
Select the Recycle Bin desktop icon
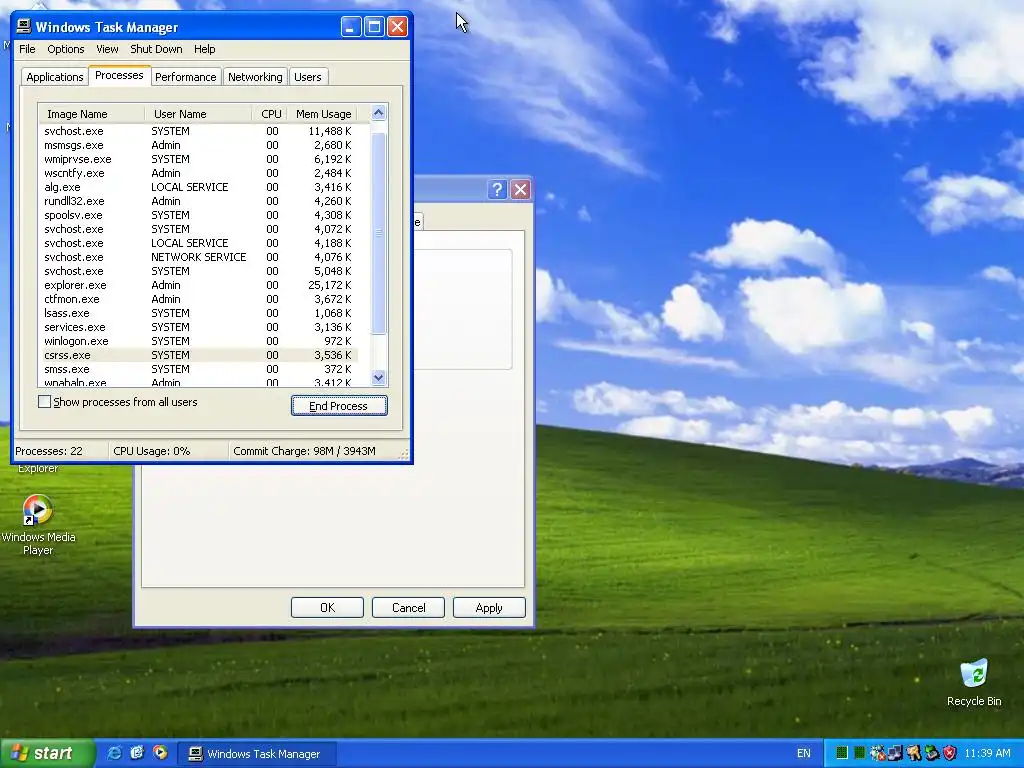point(974,682)
